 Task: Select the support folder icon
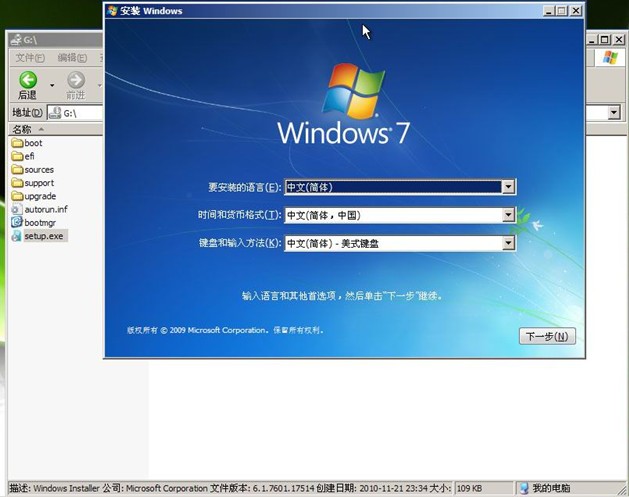coord(17,183)
